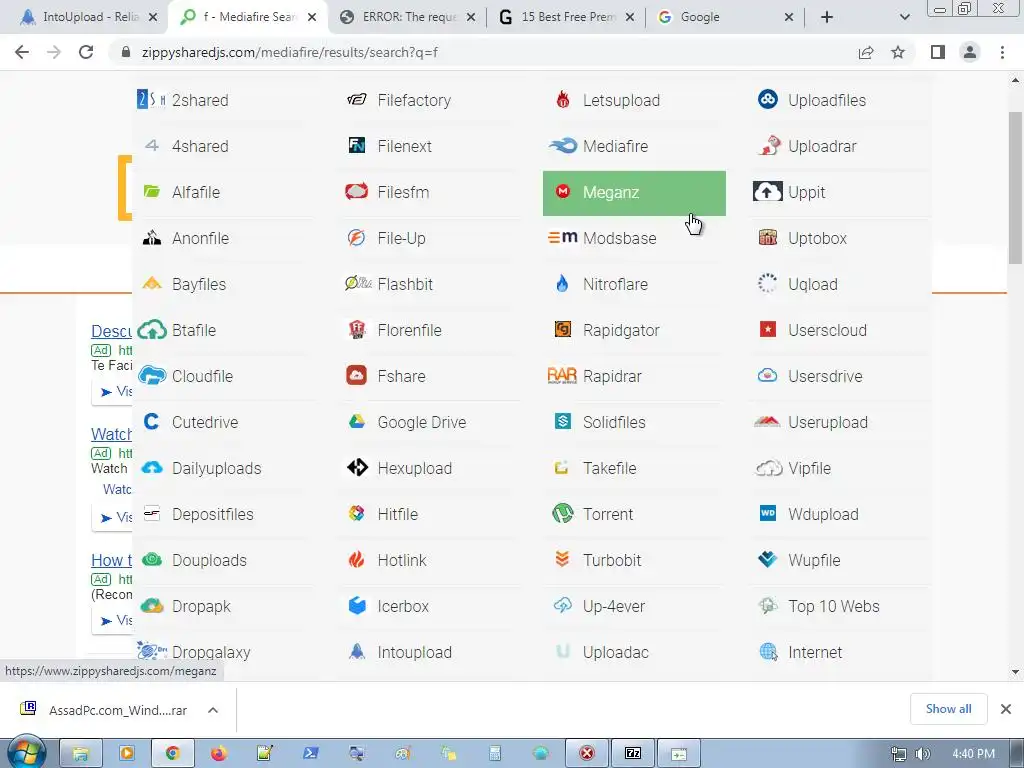Click the page vertical scrollbar thumb
The width and height of the screenshot is (1024, 768).
point(1015,187)
